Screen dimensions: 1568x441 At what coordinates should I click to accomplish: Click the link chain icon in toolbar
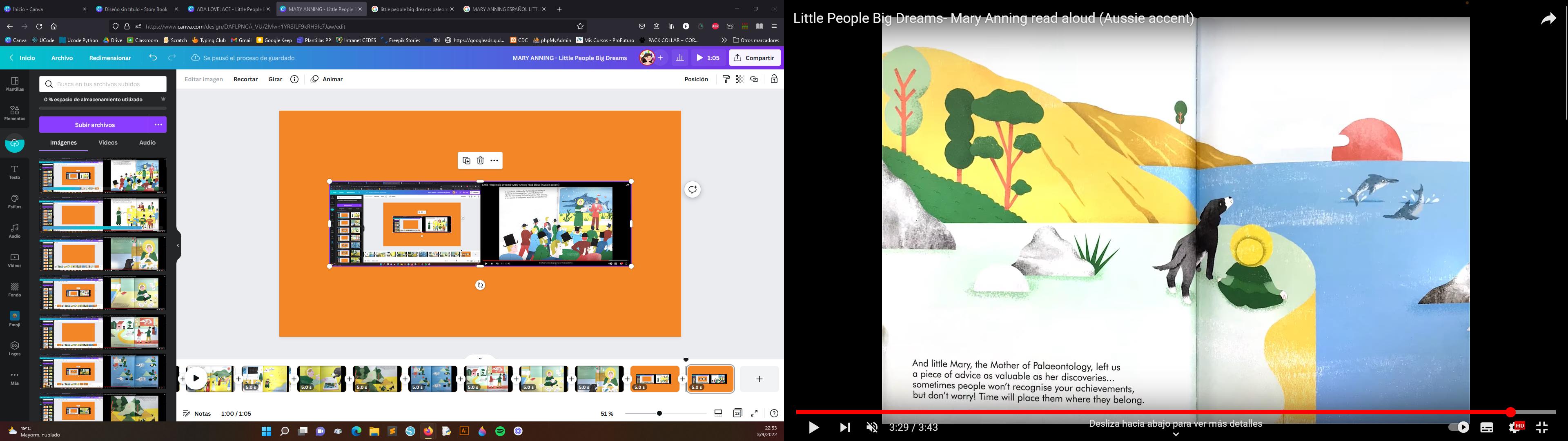(x=754, y=79)
